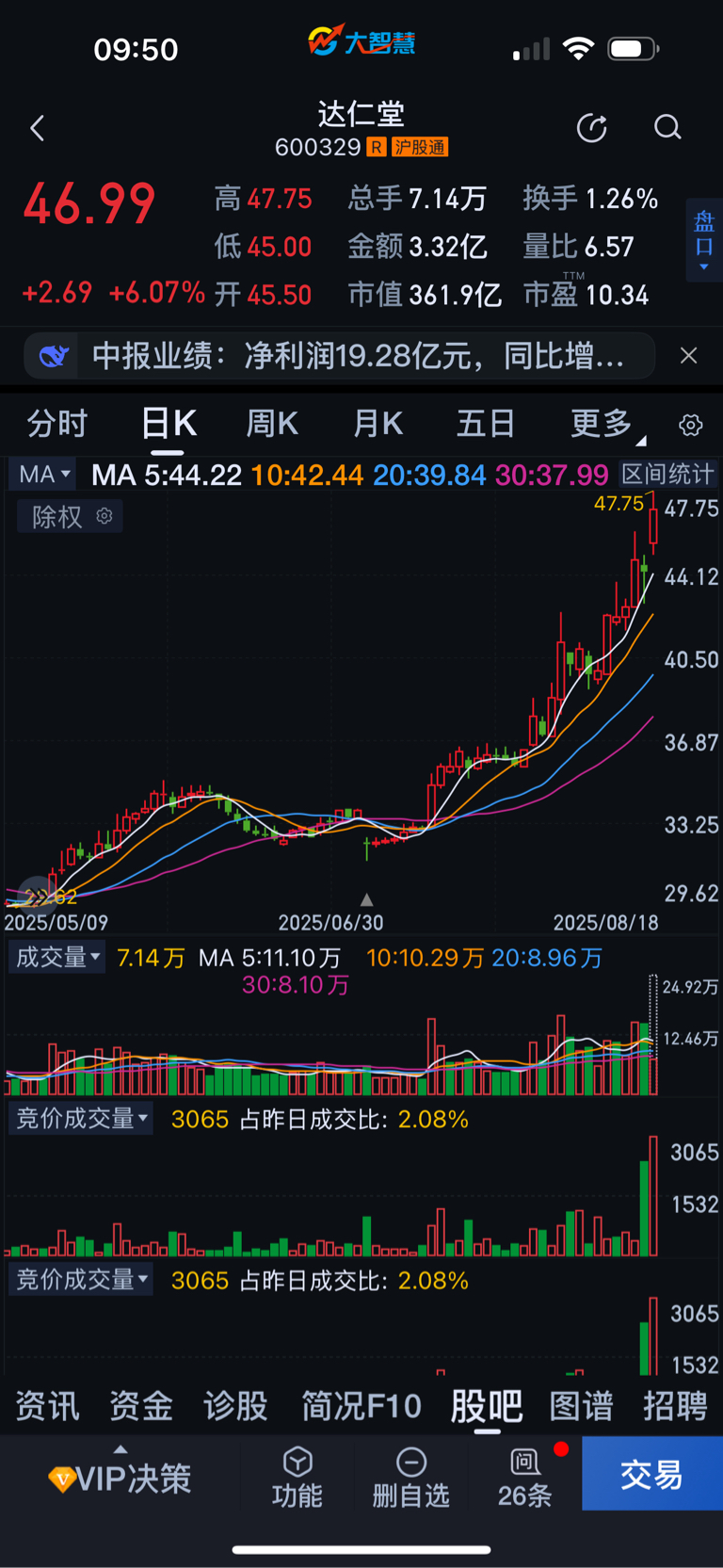The width and height of the screenshot is (723, 1568).
Task: Switch to the 分时 chart tab
Action: coord(56,424)
